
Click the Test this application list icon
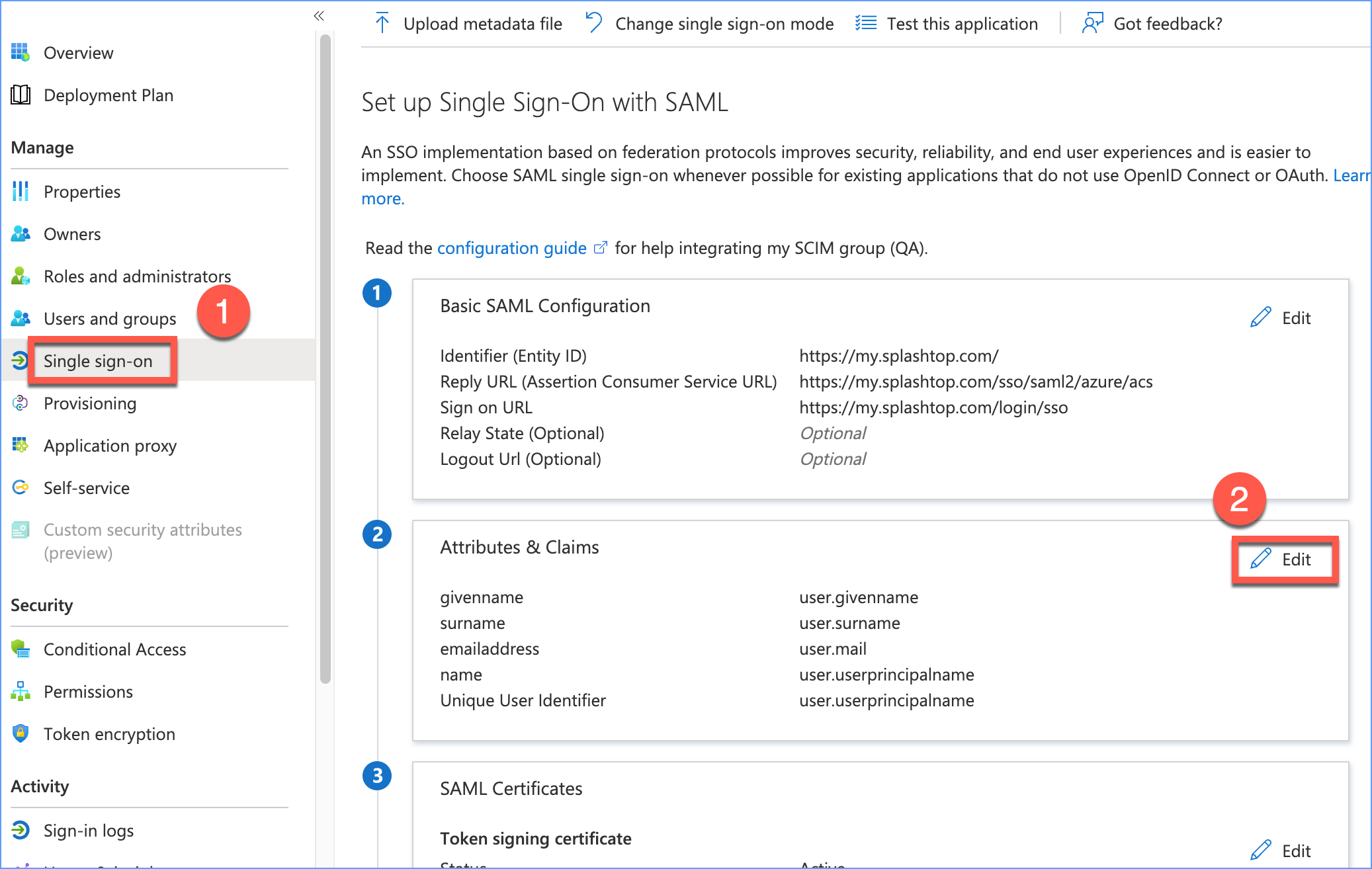click(x=866, y=23)
